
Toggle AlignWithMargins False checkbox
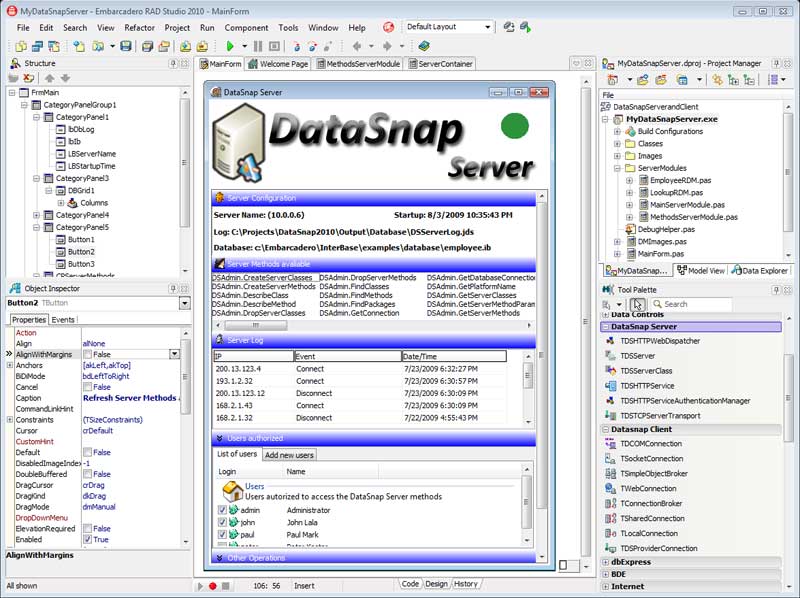(x=87, y=354)
